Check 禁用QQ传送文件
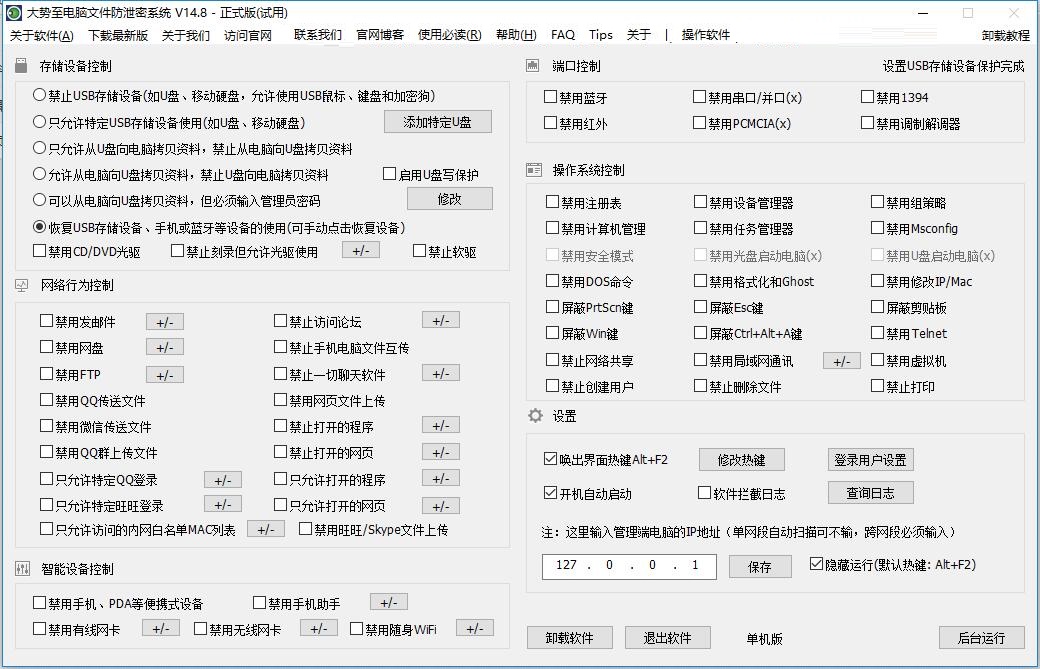This screenshot has width=1040, height=669. click(x=46, y=400)
